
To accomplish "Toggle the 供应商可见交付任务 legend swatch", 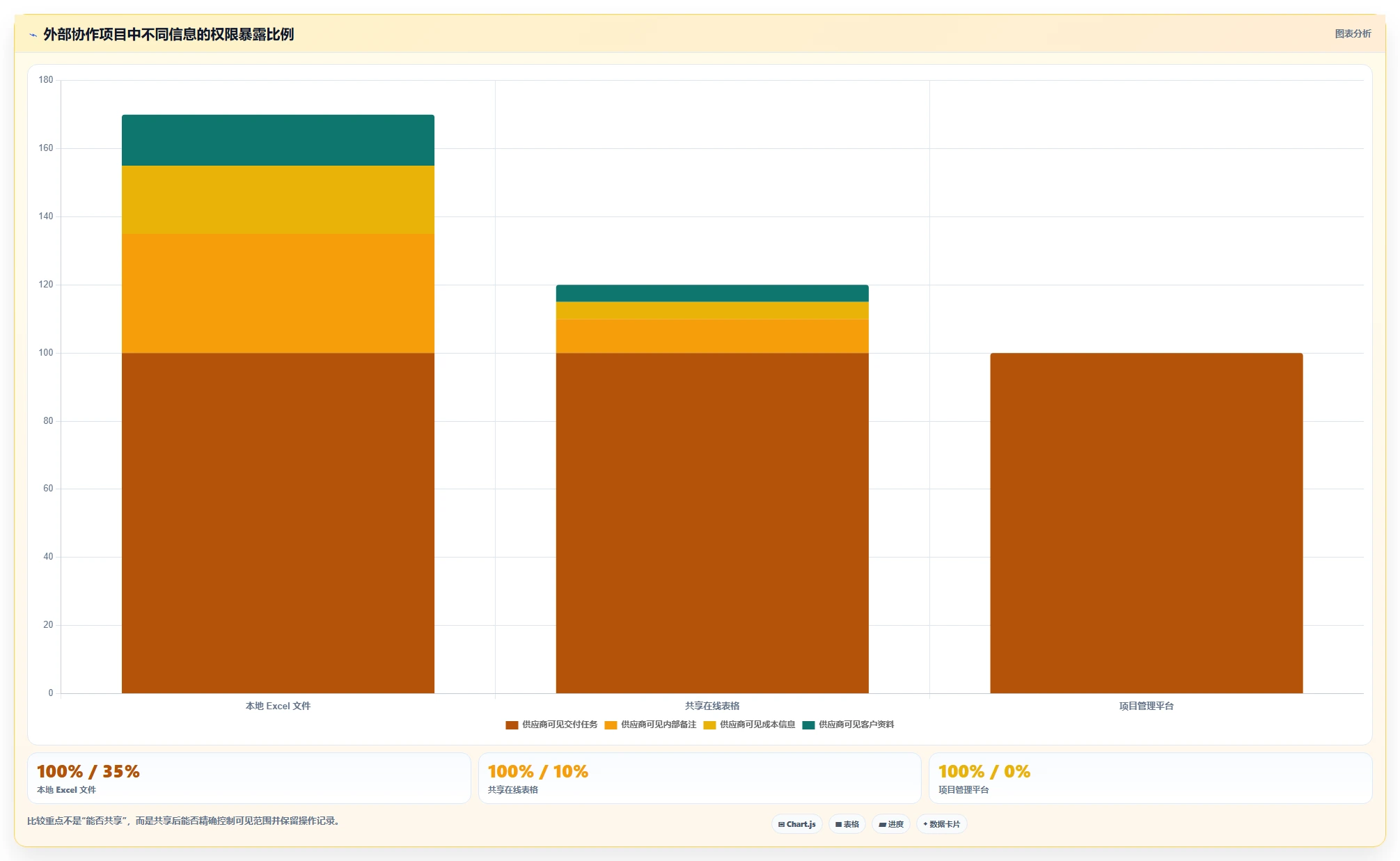I will (x=512, y=725).
